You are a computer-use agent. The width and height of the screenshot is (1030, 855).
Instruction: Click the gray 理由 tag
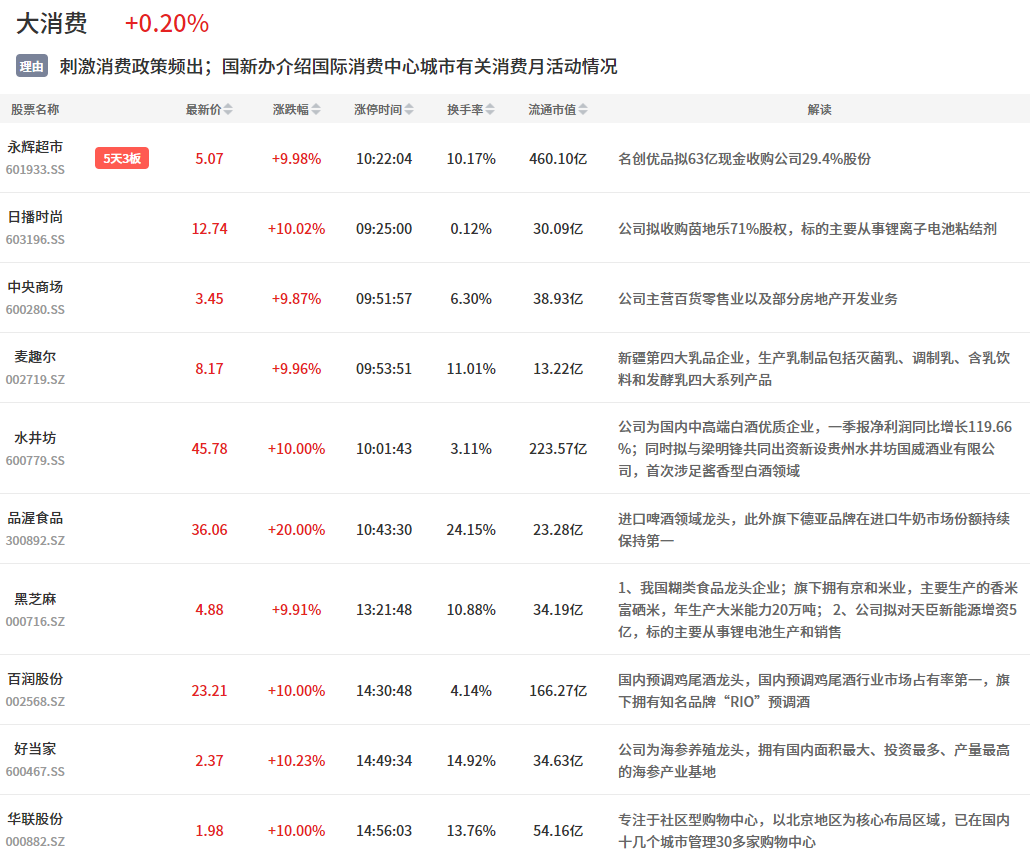point(32,67)
